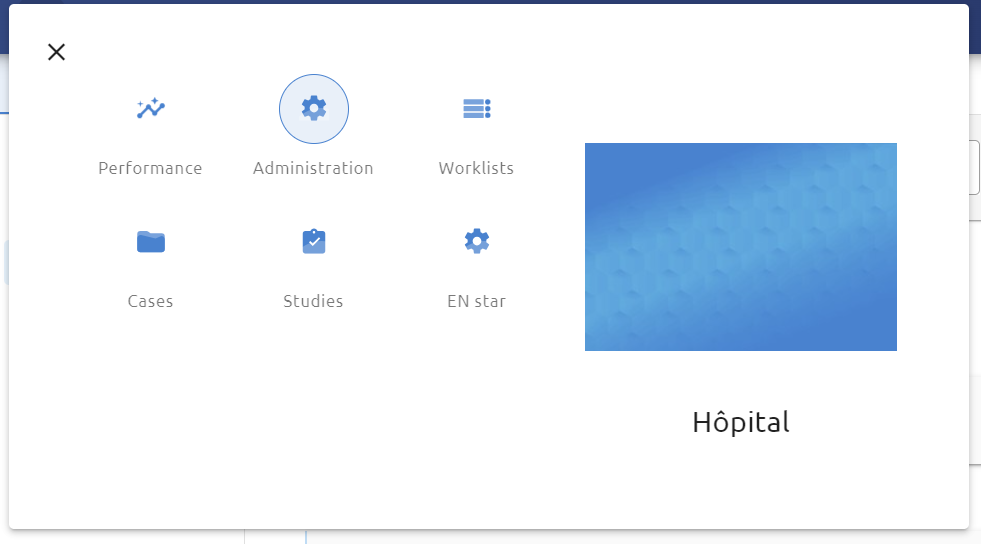Viewport: 981px width, 544px height.
Task: Click the light blue tab sliver at left edge
Action: coord(6,263)
